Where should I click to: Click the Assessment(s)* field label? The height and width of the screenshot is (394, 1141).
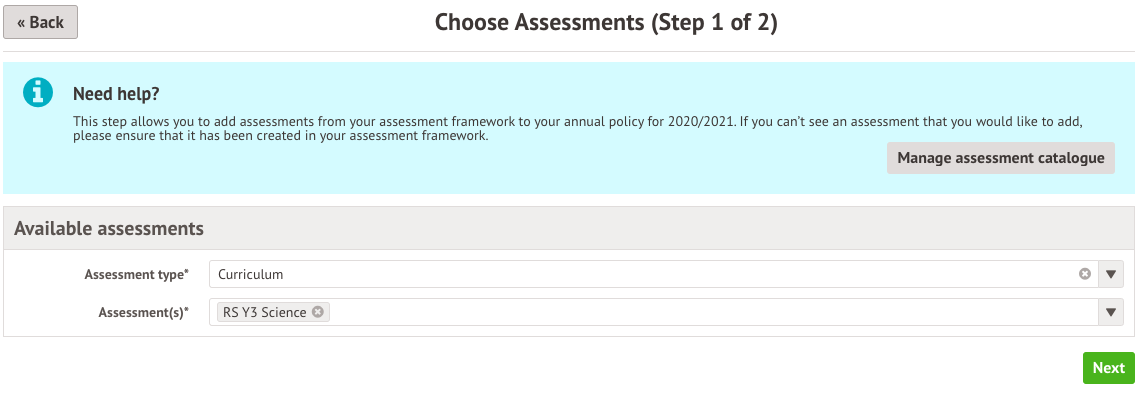click(143, 312)
